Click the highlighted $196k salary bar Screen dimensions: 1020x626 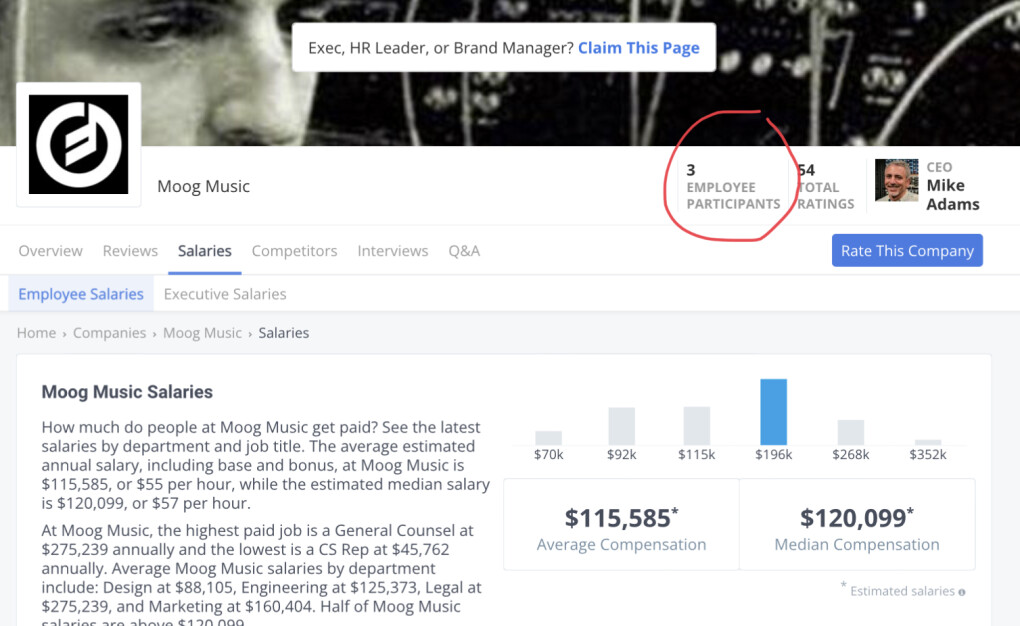tap(773, 412)
